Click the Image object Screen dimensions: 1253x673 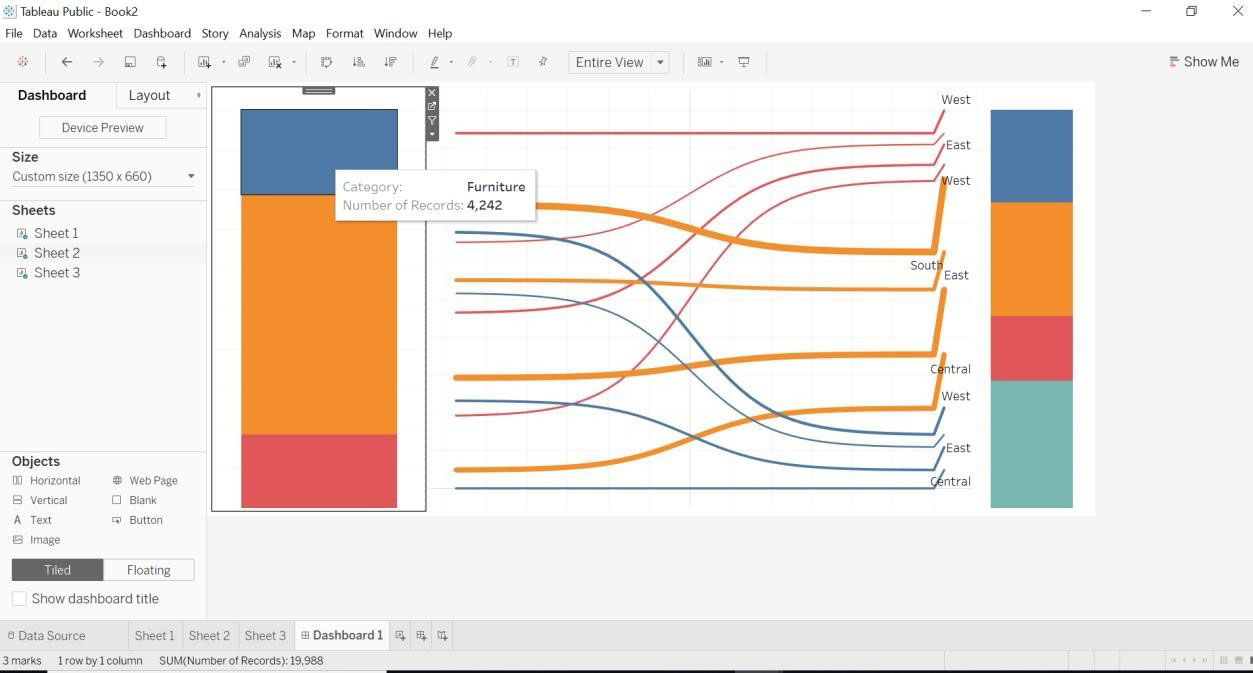point(36,540)
